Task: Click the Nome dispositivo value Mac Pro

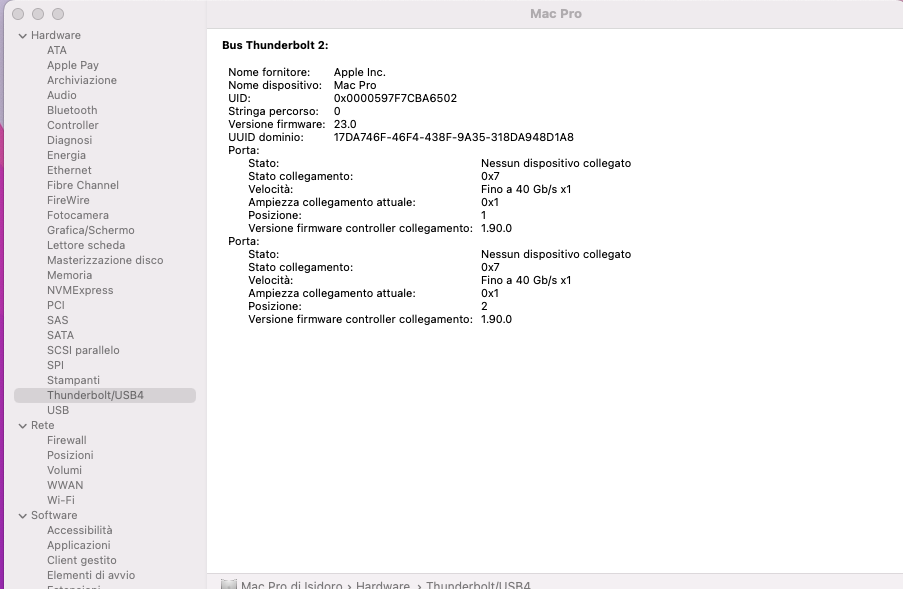Action: pyautogui.click(x=355, y=85)
